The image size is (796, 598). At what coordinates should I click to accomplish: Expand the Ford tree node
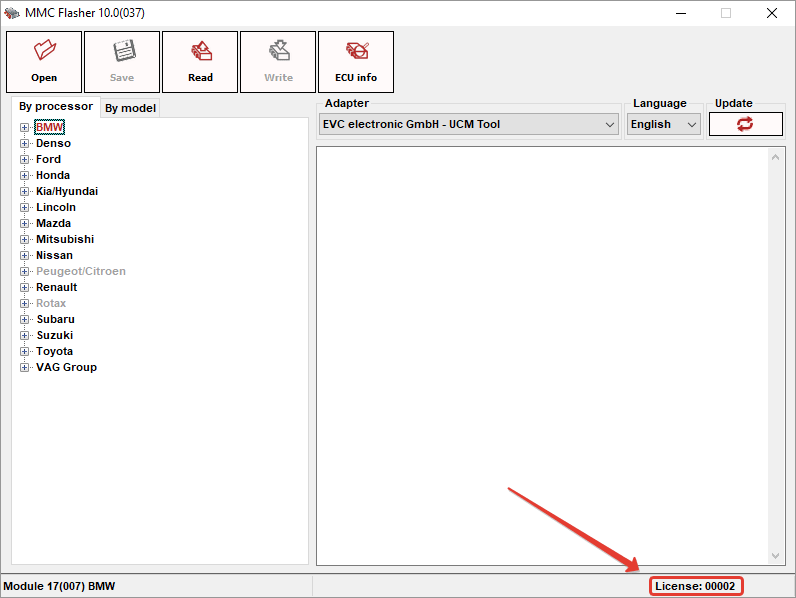click(24, 159)
